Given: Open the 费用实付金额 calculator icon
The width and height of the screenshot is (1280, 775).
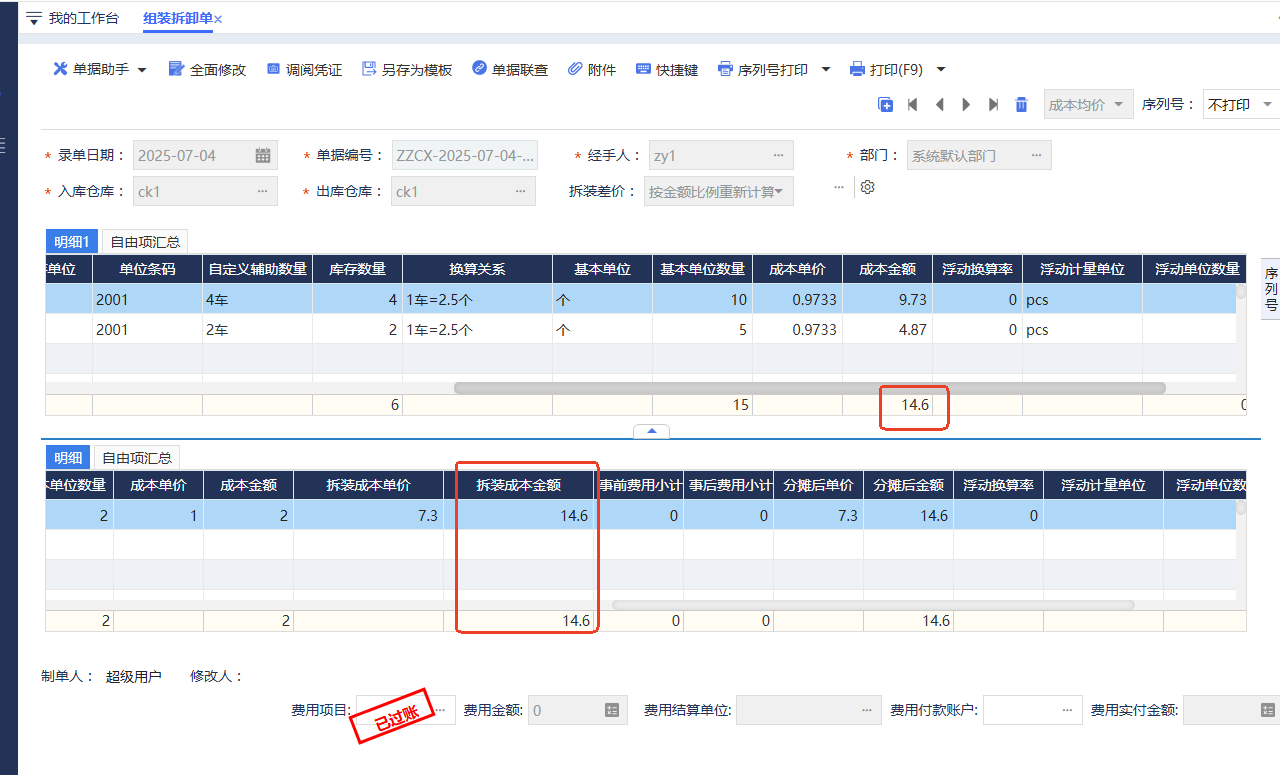Looking at the screenshot, I should coord(1268,710).
